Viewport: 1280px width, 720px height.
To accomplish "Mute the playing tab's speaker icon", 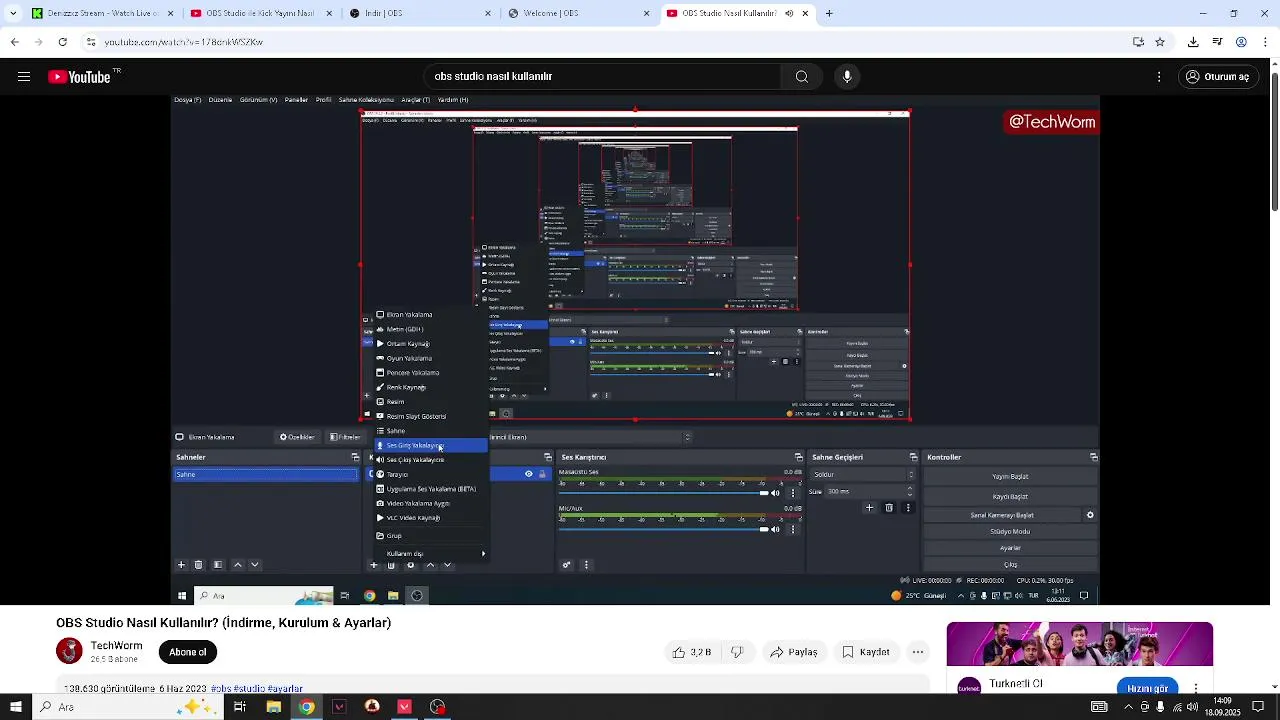I will 789,14.
